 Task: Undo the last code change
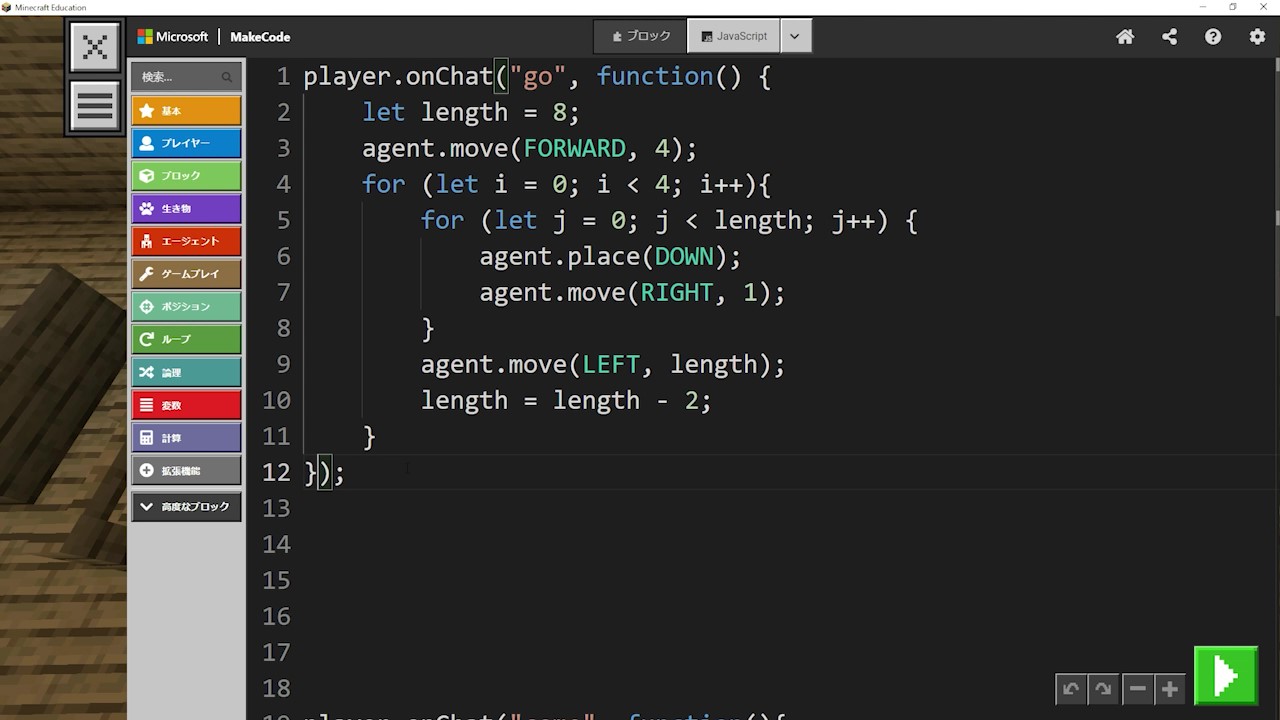(1071, 689)
